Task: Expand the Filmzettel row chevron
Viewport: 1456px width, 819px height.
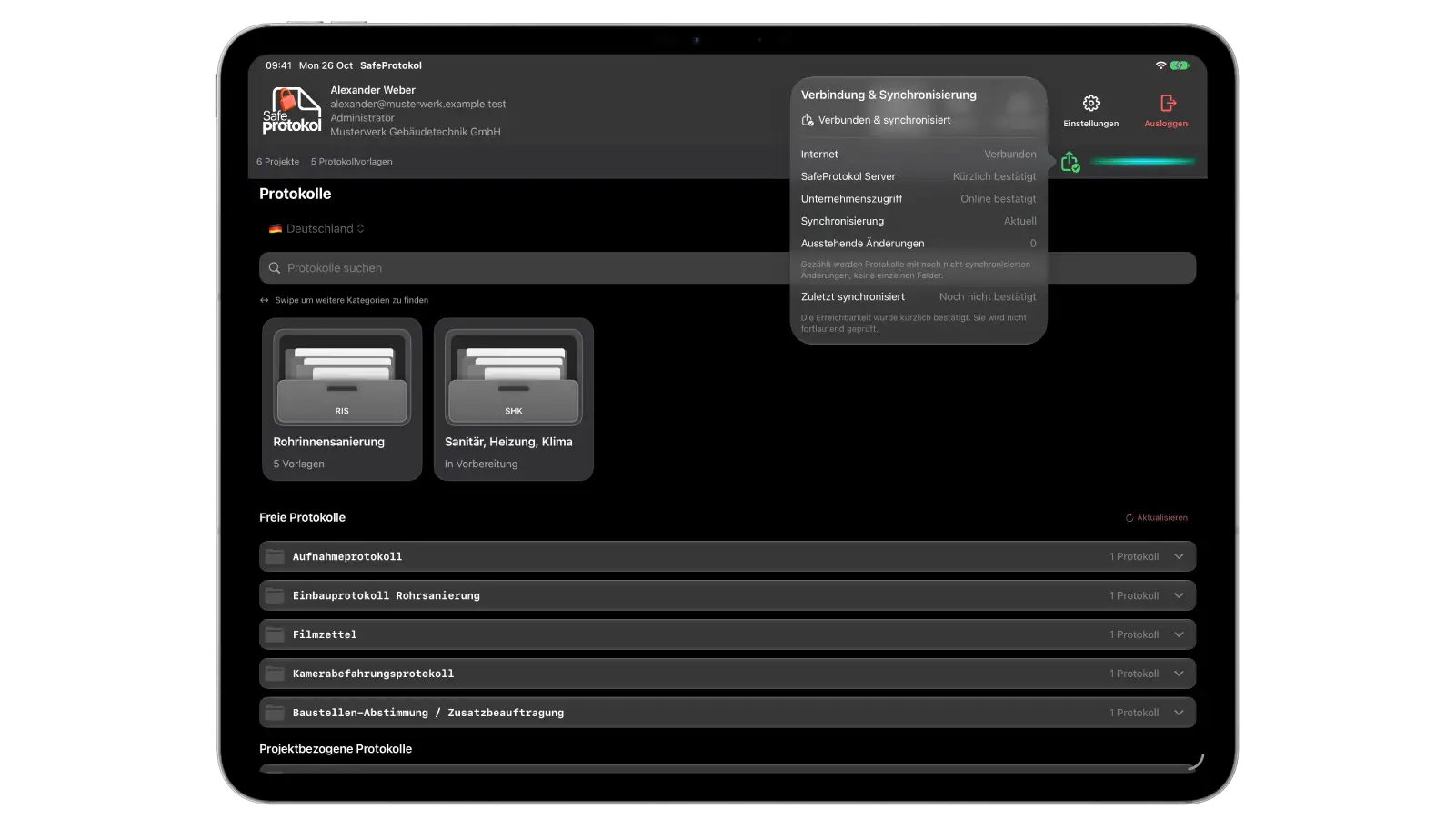Action: (x=1179, y=634)
